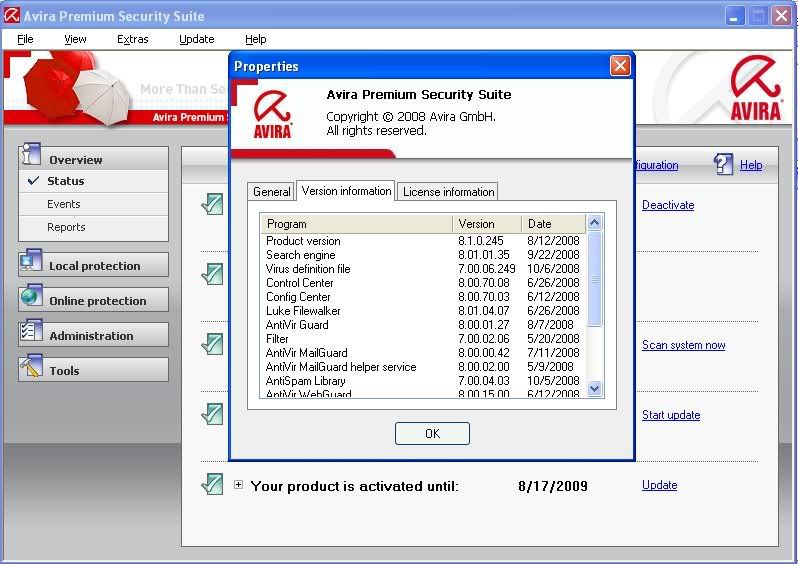The height and width of the screenshot is (564, 798).
Task: Sort by the Program column header
Action: point(357,224)
